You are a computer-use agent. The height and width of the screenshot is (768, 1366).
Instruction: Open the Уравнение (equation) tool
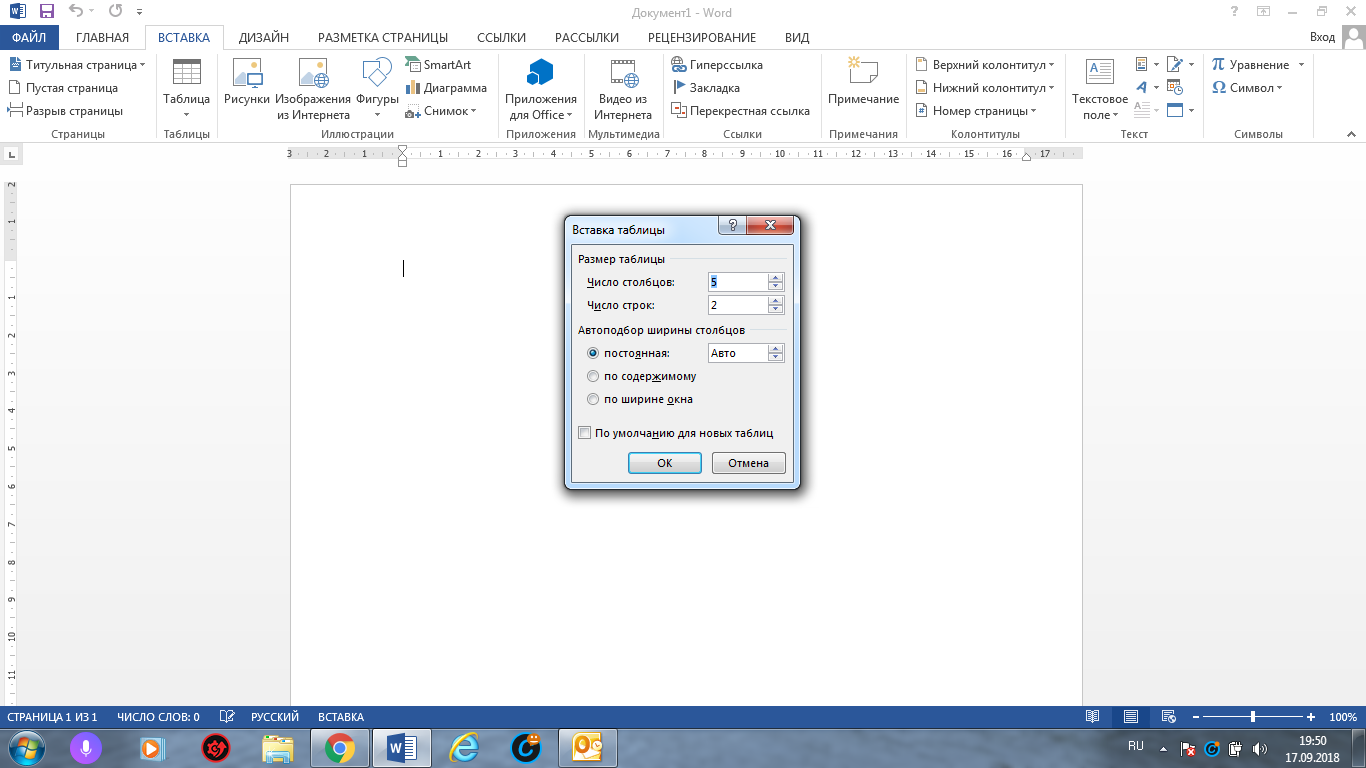[x=1253, y=64]
